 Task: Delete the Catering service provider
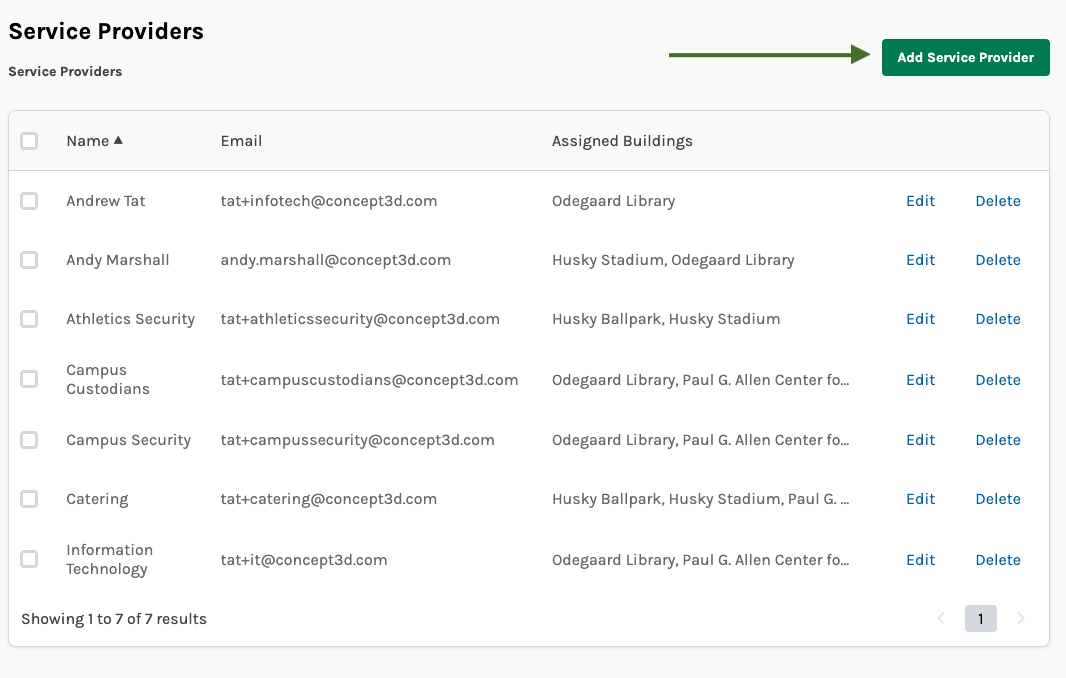[997, 499]
